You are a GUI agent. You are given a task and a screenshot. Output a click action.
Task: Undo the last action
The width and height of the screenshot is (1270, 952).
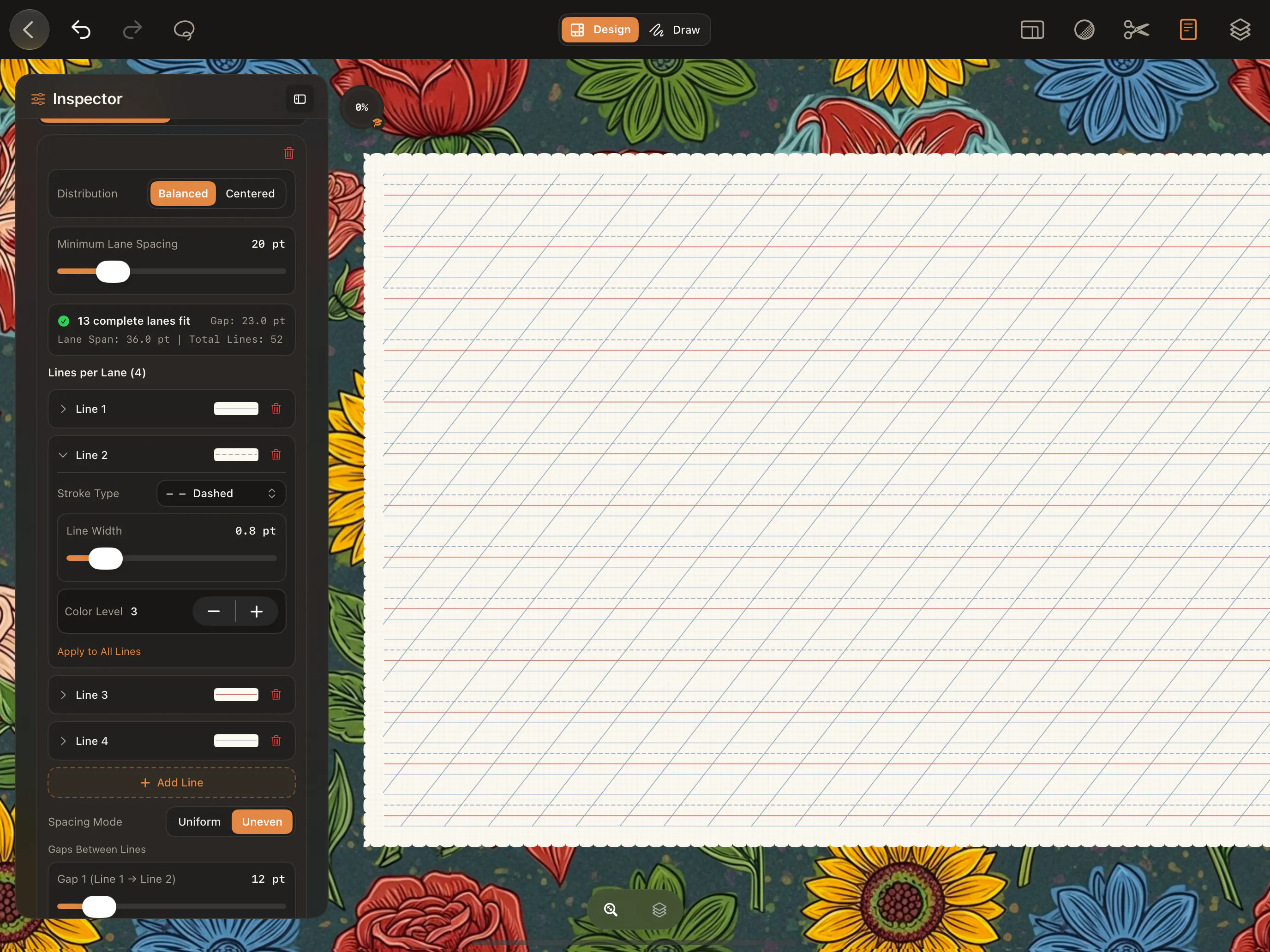[80, 29]
